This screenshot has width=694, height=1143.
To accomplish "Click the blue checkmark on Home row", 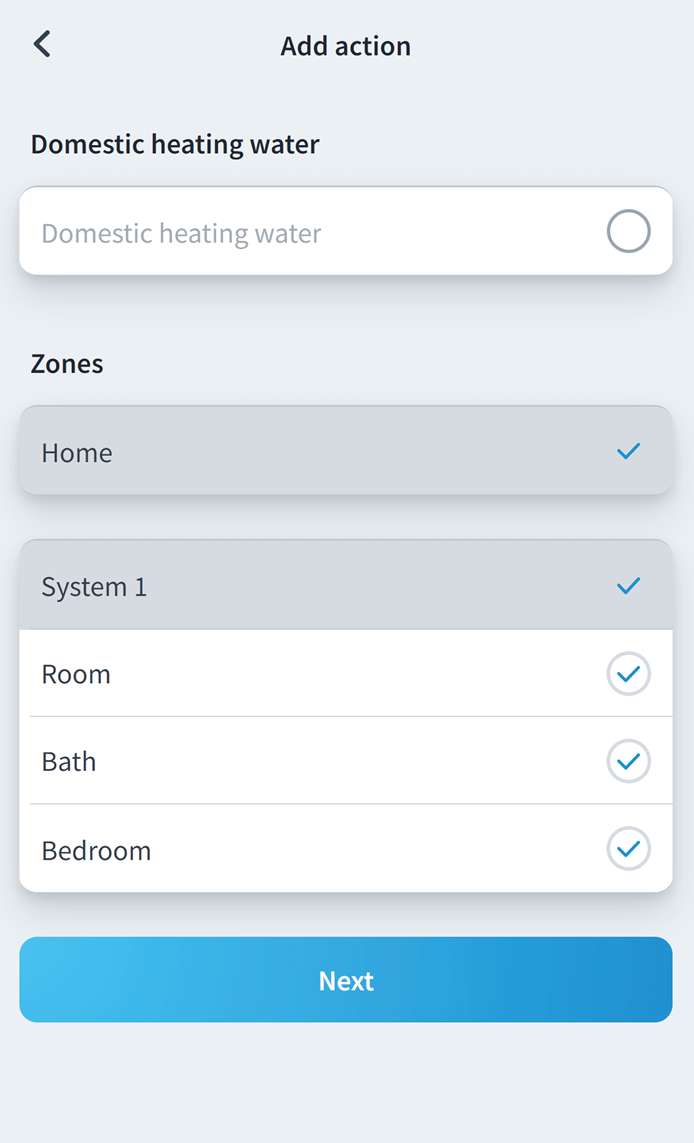I will (x=628, y=452).
